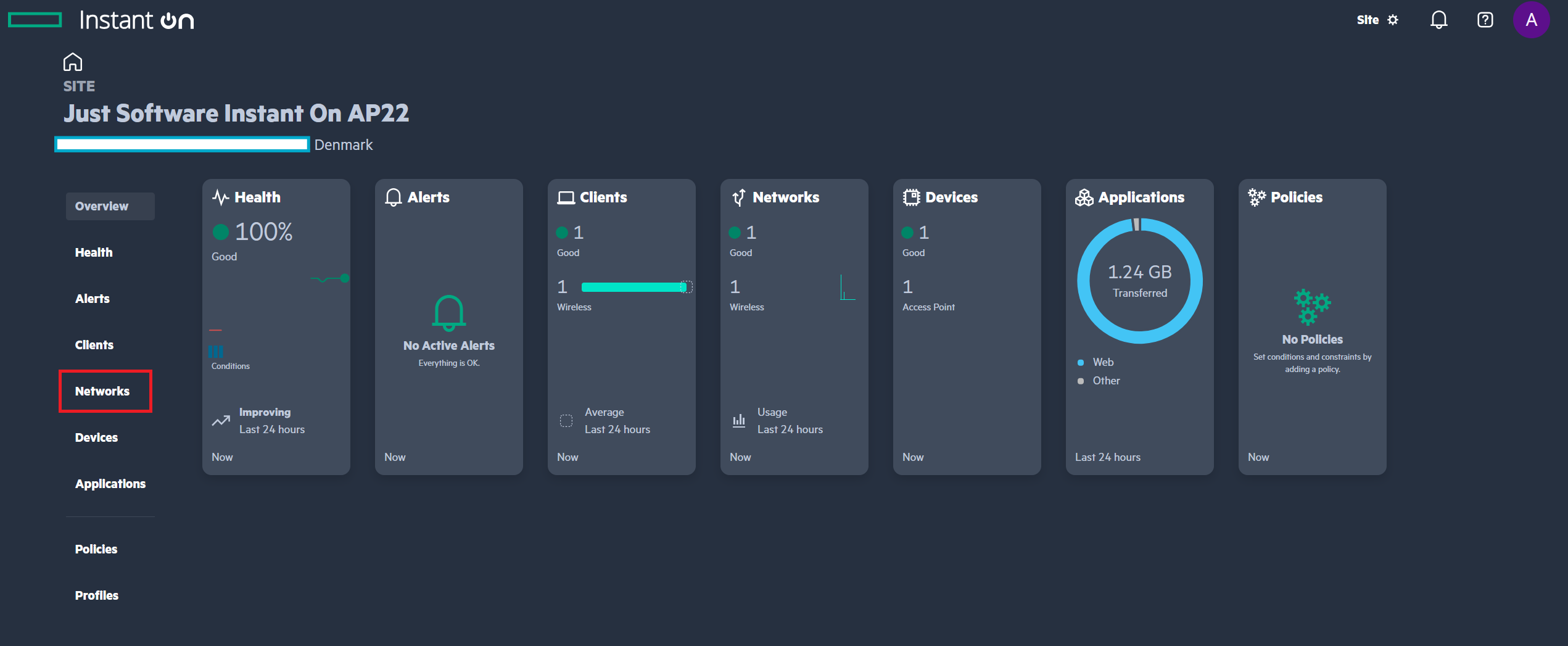Click the Web legend entry
The image size is (1568, 646).
[x=1096, y=362]
